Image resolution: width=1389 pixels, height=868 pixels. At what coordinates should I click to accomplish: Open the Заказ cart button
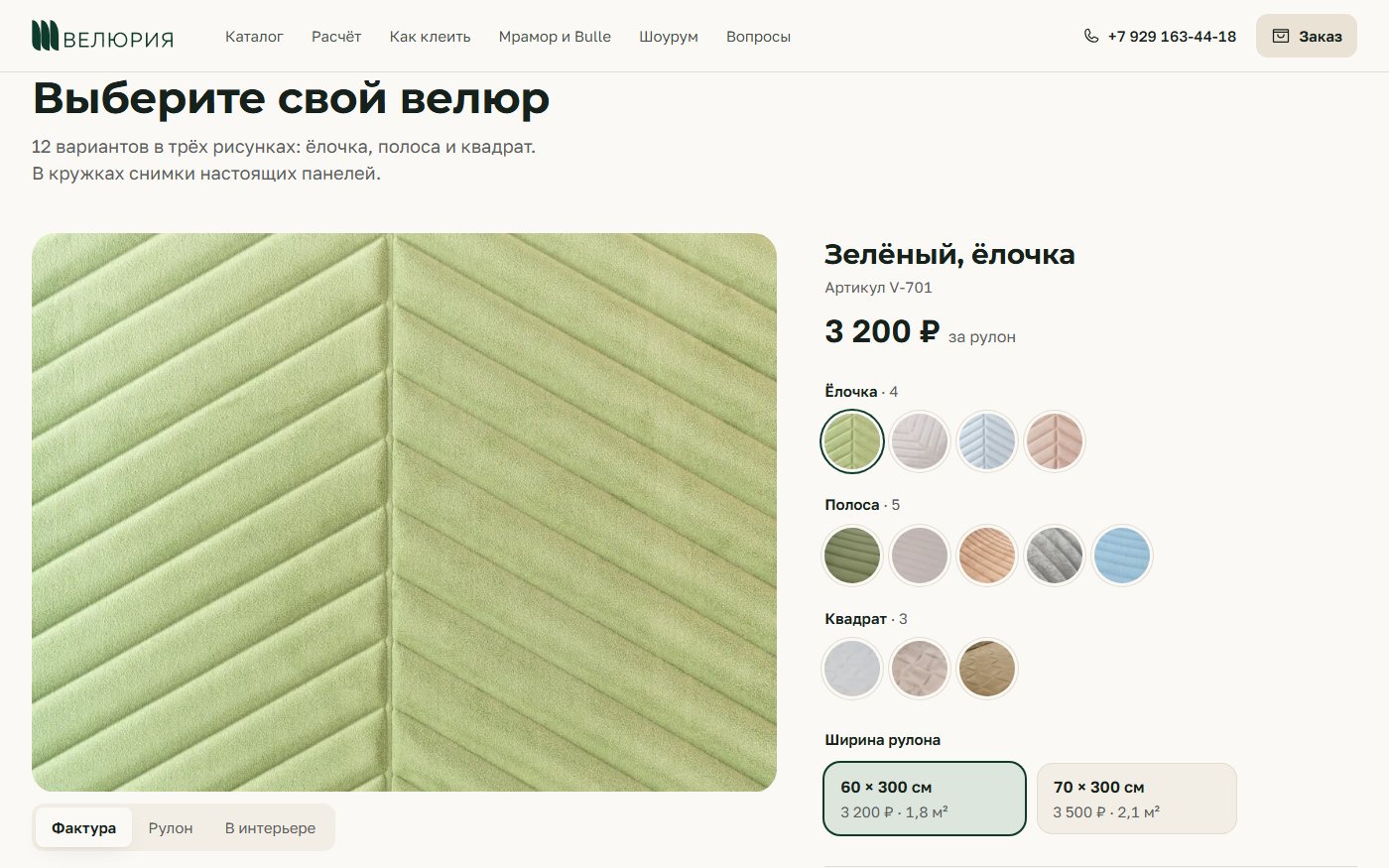[x=1307, y=36]
